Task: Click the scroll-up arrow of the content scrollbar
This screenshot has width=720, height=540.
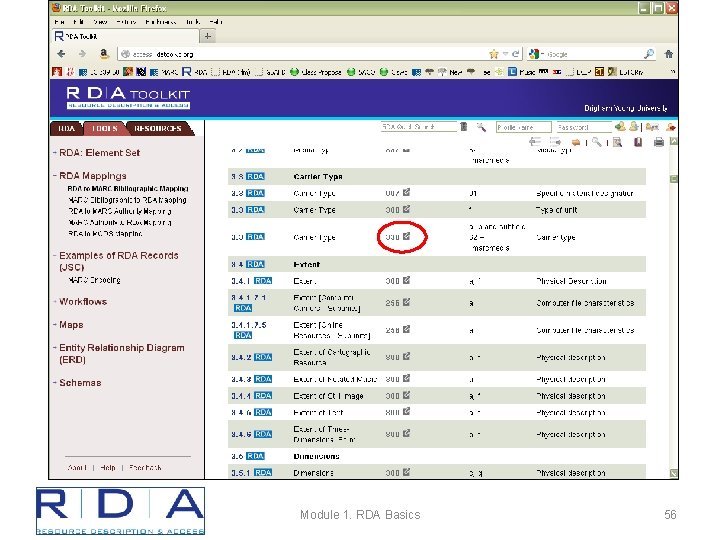Action: (674, 141)
